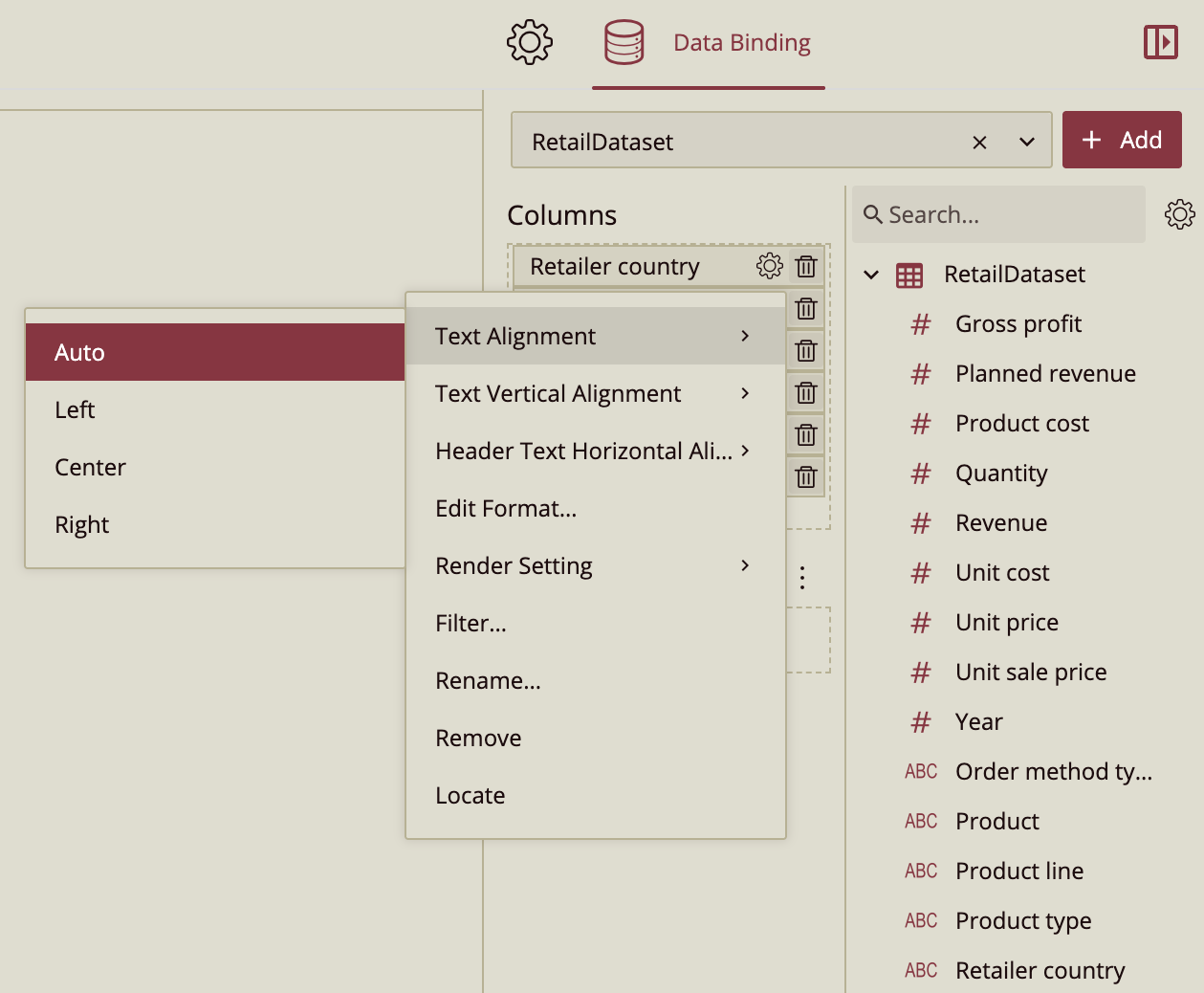Open the Render Setting submenu
This screenshot has width=1204, height=993.
596,565
